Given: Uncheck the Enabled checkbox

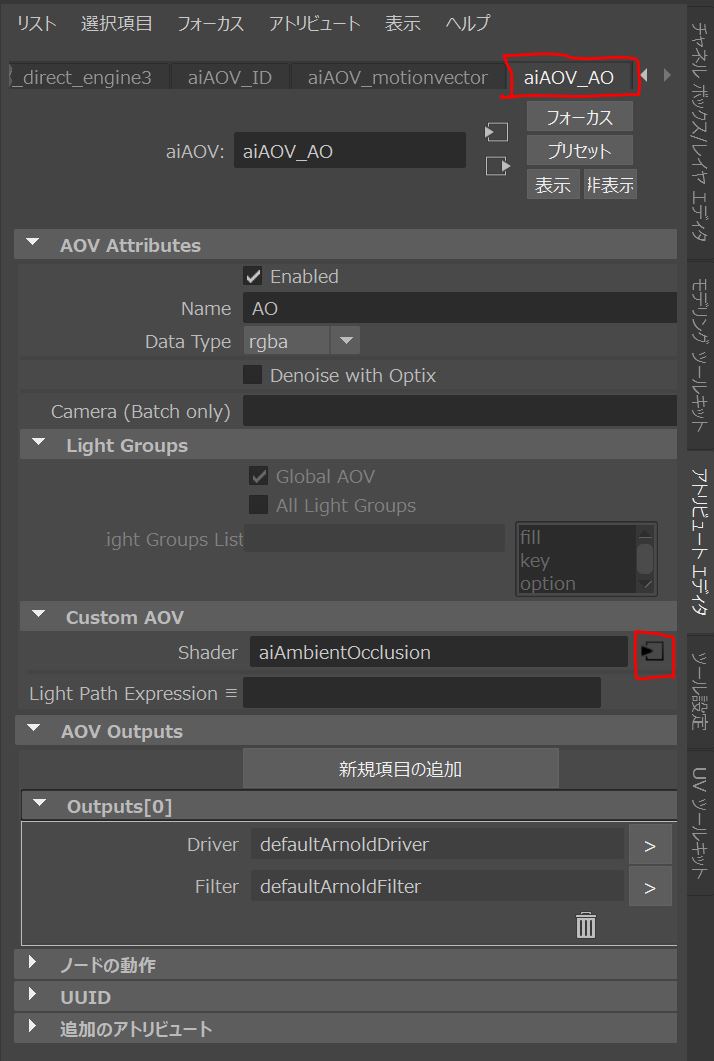Looking at the screenshot, I should pyautogui.click(x=253, y=276).
